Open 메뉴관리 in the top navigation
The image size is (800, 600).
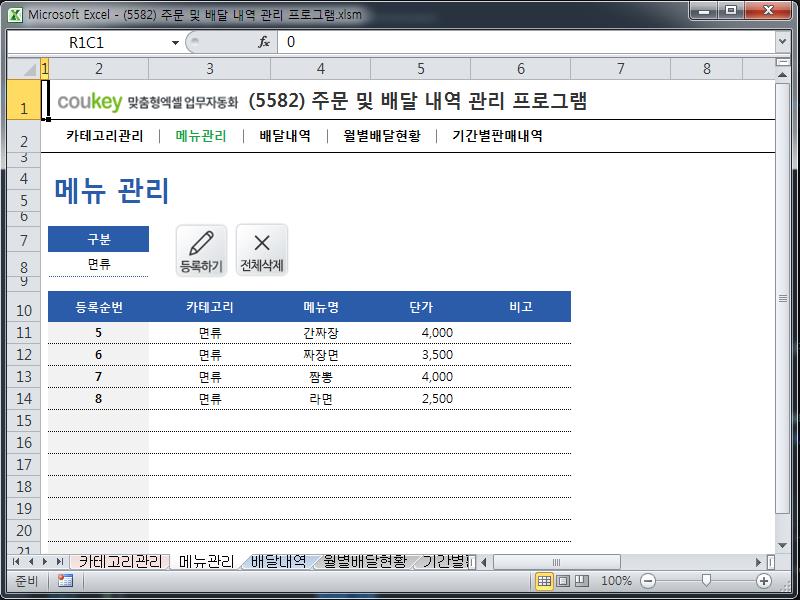coord(201,136)
